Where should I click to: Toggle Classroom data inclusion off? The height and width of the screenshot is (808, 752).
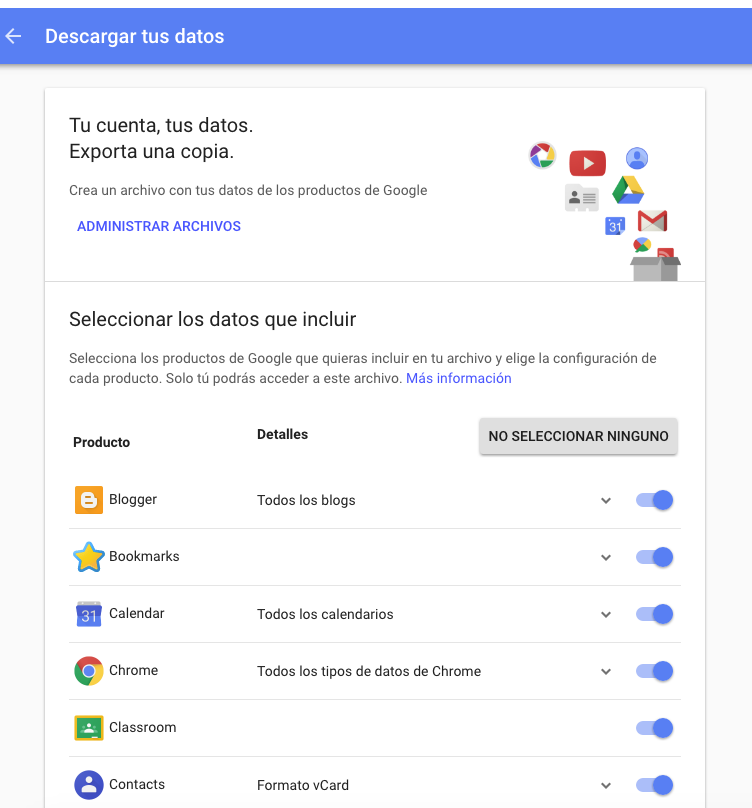655,728
